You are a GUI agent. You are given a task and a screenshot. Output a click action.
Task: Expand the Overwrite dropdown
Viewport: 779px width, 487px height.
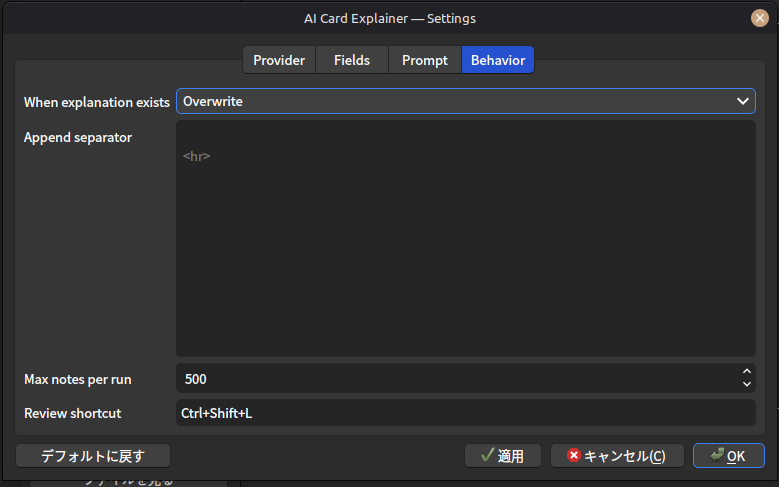click(x=465, y=101)
